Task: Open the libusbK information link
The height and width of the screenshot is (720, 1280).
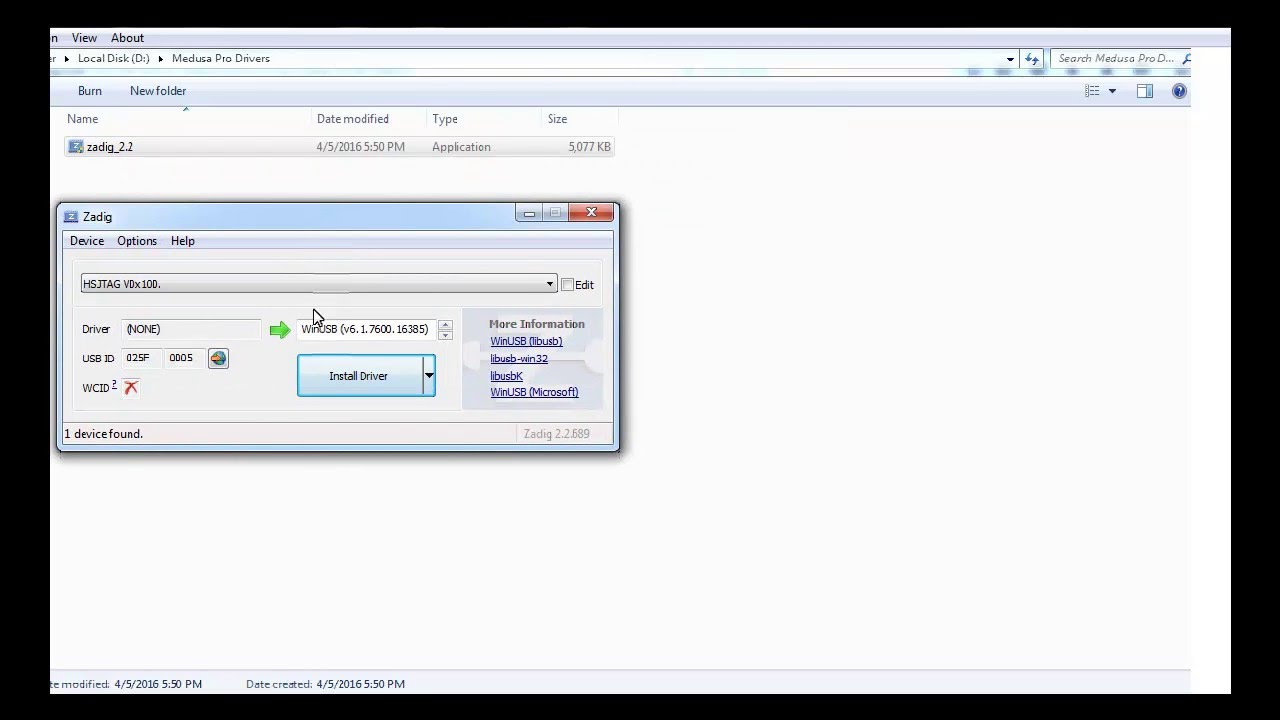Action: pyautogui.click(x=506, y=376)
